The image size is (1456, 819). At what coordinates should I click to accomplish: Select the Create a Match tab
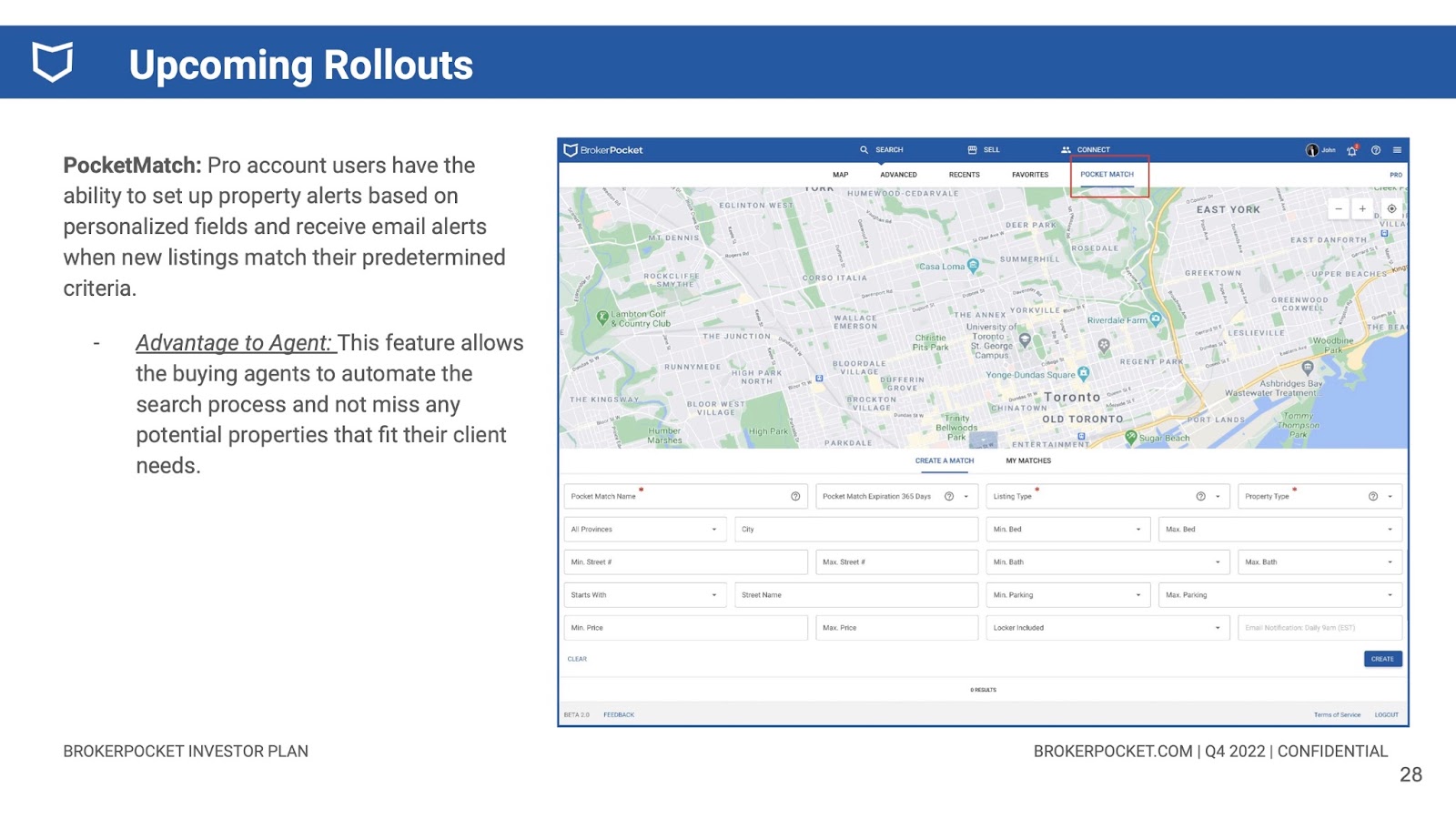pyautogui.click(x=945, y=461)
